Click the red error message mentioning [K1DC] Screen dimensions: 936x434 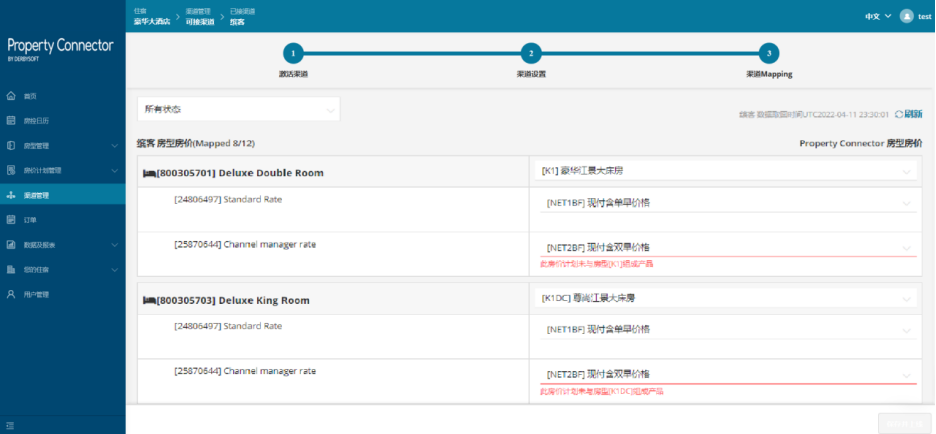click(x=601, y=392)
